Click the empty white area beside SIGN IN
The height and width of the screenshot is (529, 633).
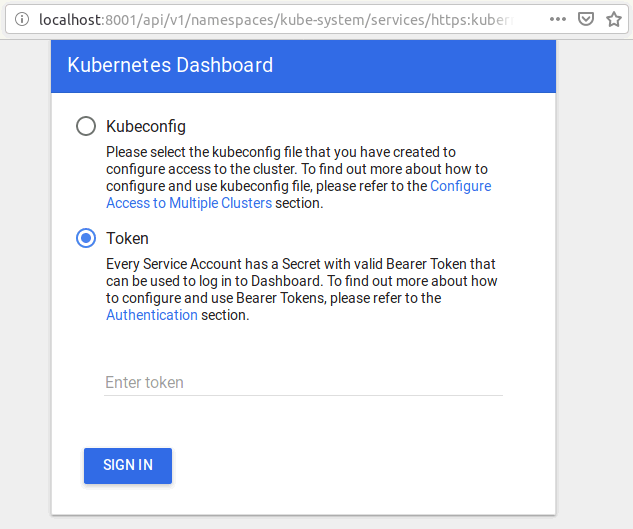[x=360, y=466]
